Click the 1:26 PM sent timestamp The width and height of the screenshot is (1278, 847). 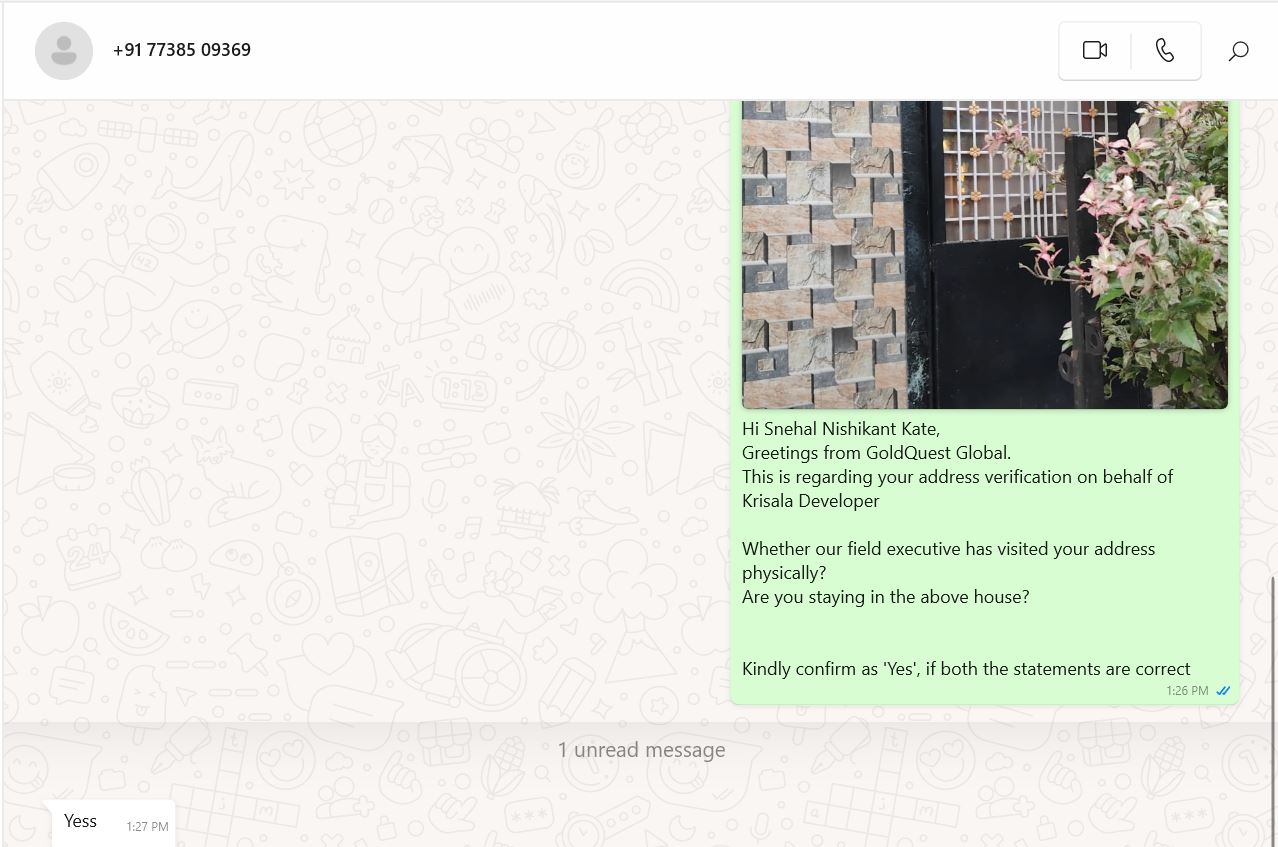(x=1187, y=691)
